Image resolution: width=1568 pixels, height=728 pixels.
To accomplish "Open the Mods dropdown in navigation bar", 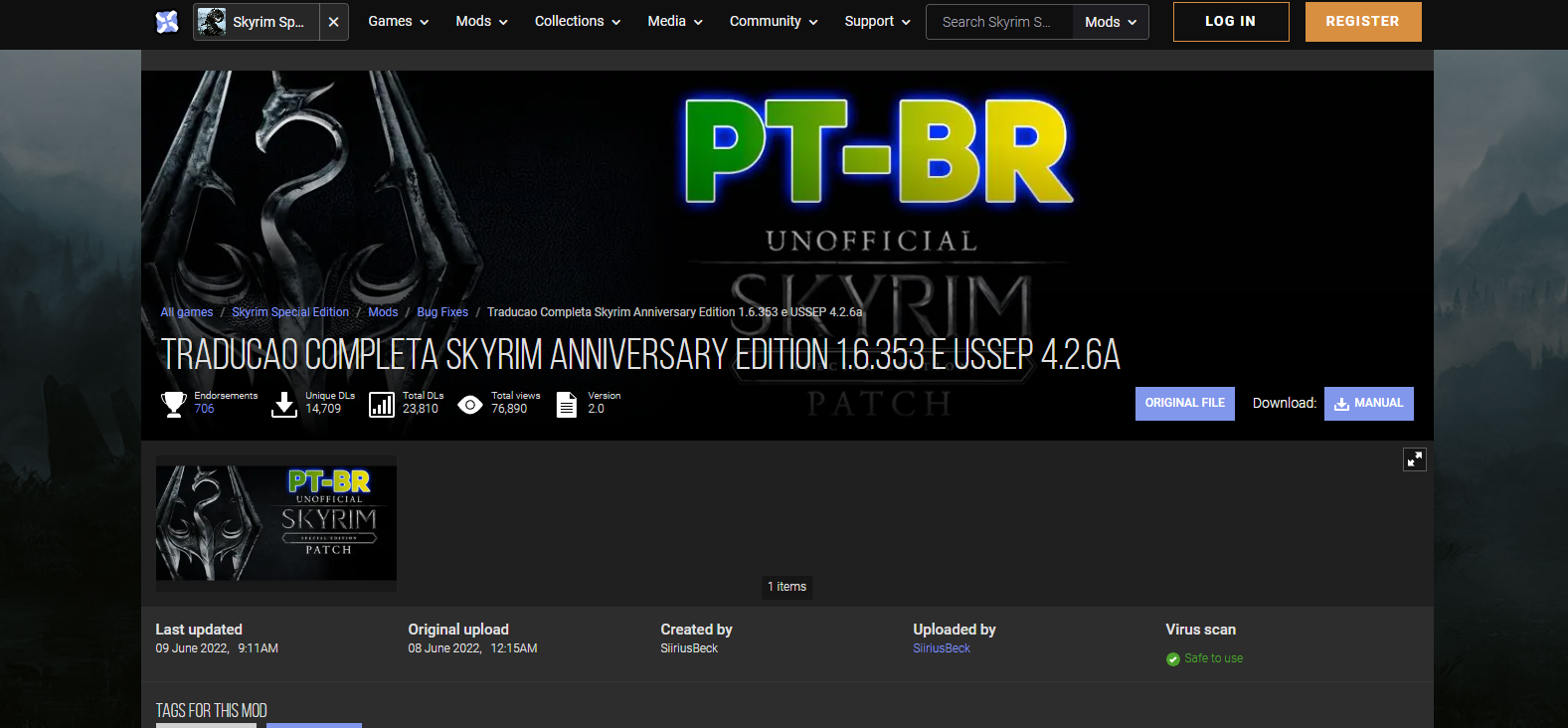I will tap(481, 22).
